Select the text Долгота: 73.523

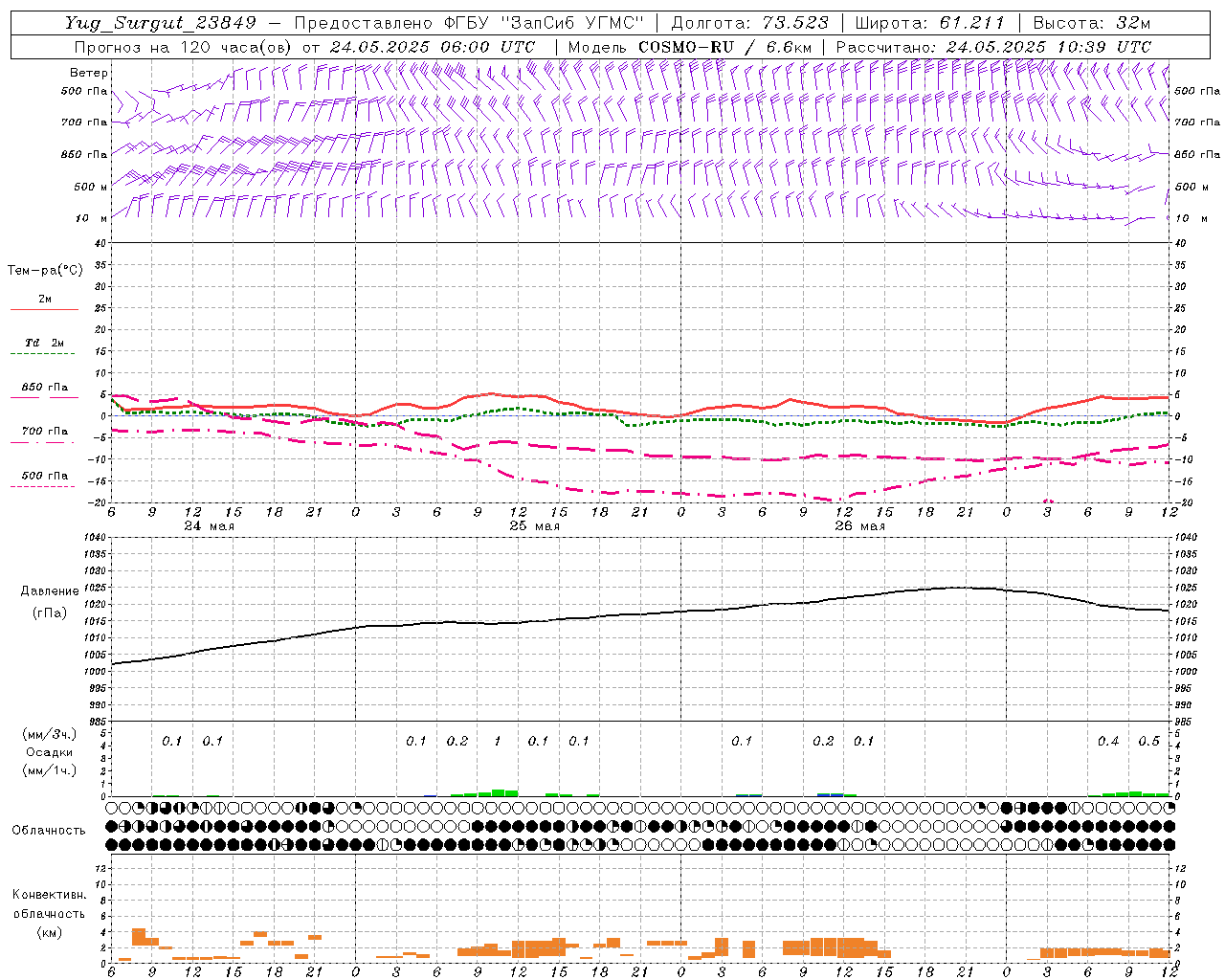click(750, 23)
